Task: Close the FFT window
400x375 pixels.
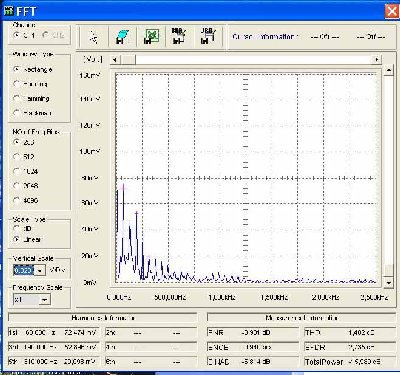Action: click(x=392, y=11)
